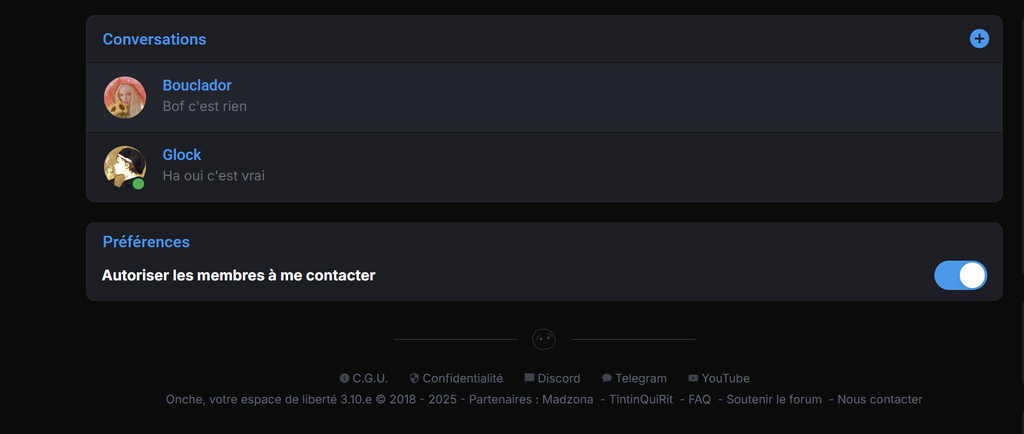Open the Discord icon link
The image size is (1024, 434).
click(529, 379)
